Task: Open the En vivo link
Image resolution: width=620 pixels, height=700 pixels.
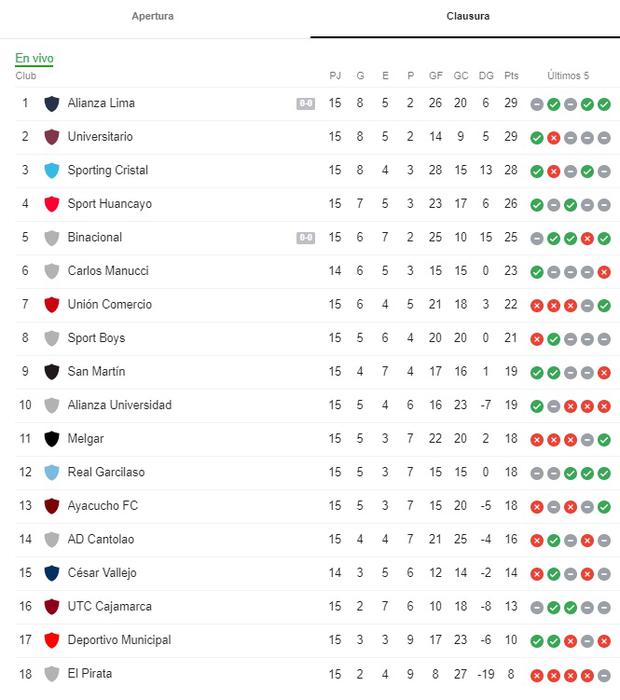Action: (x=34, y=59)
